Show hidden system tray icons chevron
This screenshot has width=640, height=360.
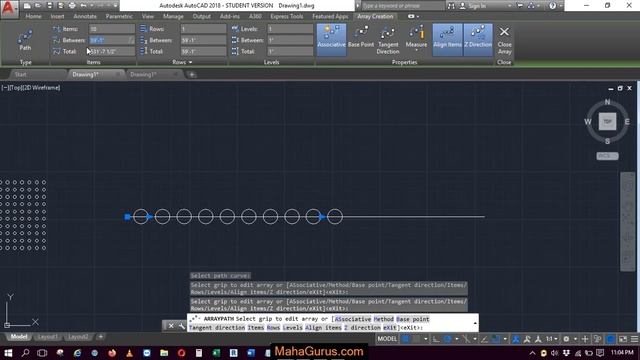pos(532,353)
